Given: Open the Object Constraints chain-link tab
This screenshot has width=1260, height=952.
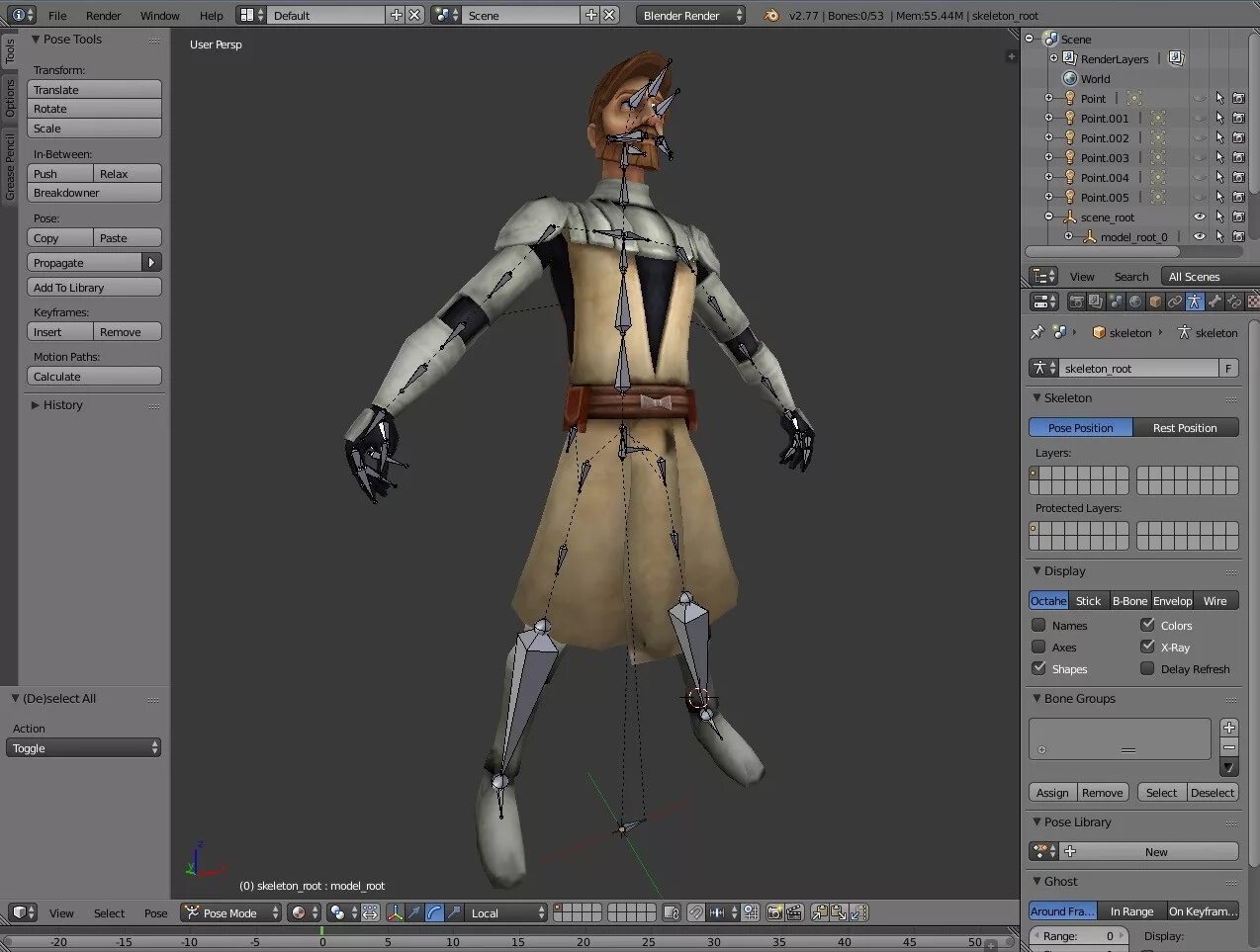Looking at the screenshot, I should coord(1175,302).
